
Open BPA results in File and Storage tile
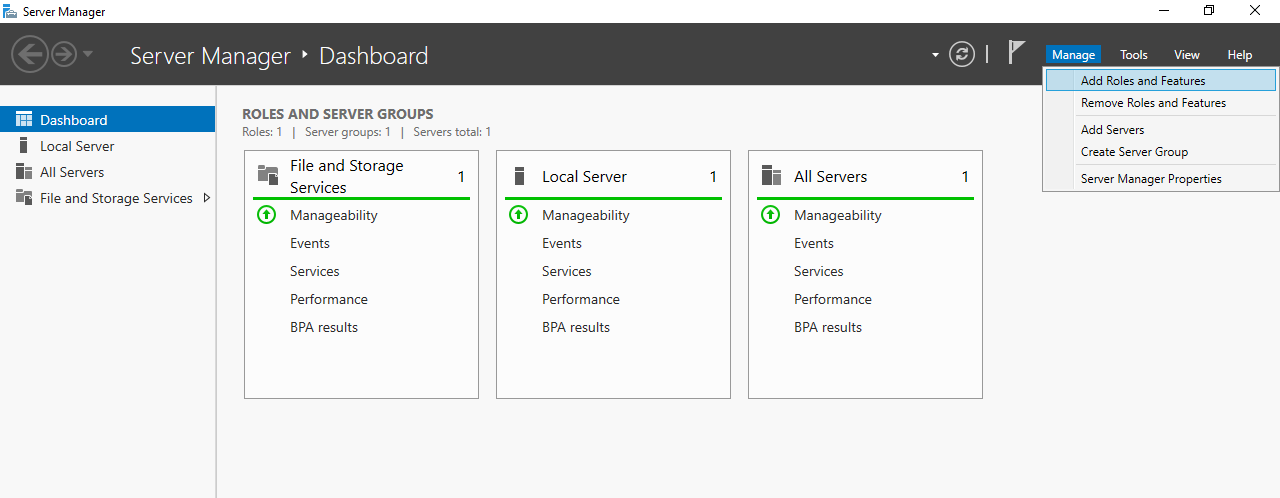click(x=324, y=327)
